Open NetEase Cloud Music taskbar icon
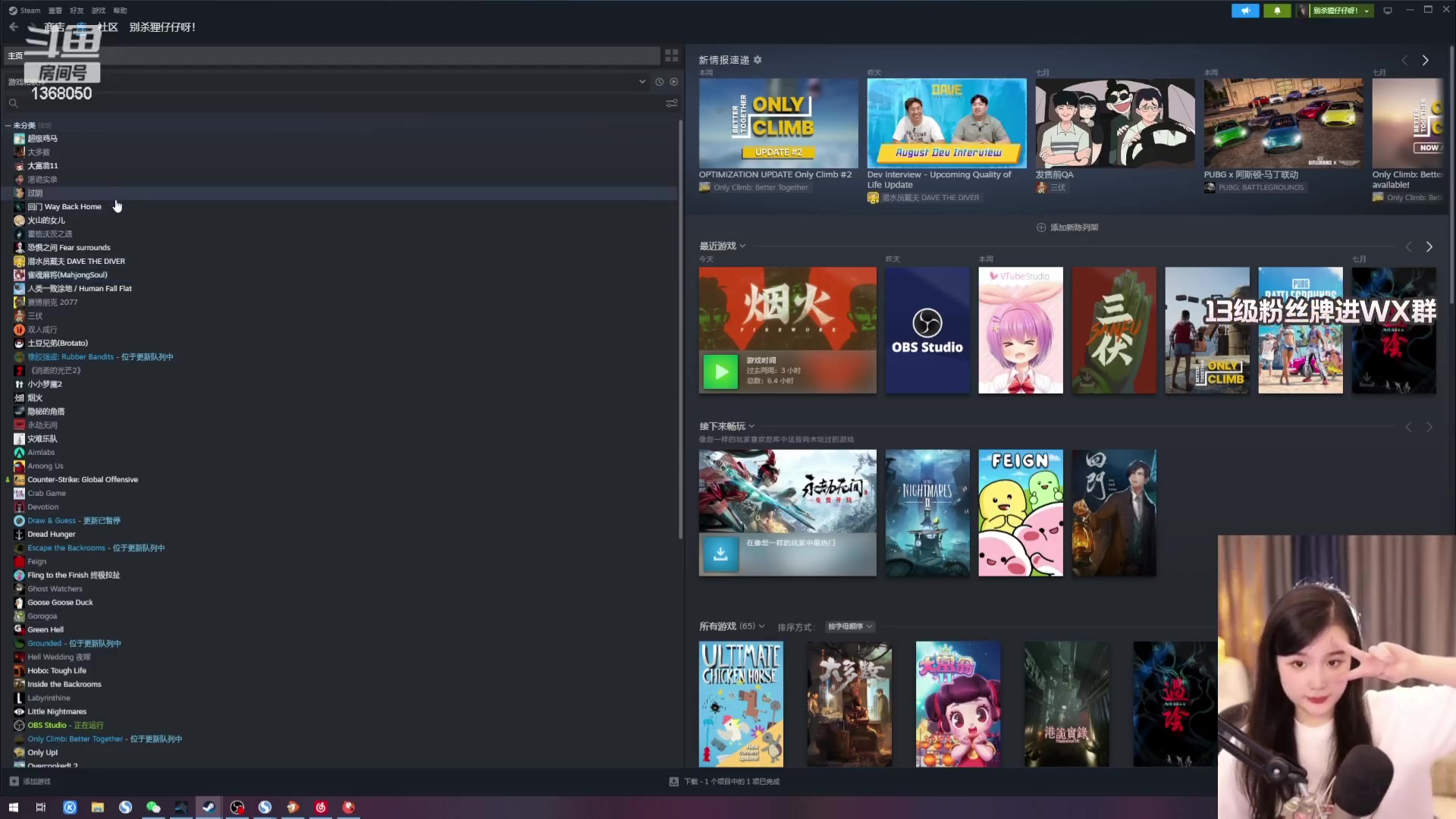The image size is (1456, 819). (321, 808)
